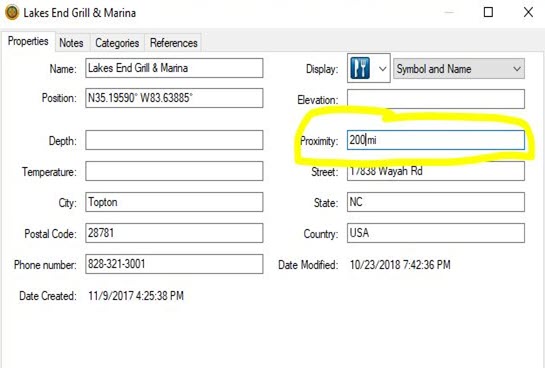545x368 pixels.
Task: Go to the Properties tab
Action: pyautogui.click(x=28, y=41)
